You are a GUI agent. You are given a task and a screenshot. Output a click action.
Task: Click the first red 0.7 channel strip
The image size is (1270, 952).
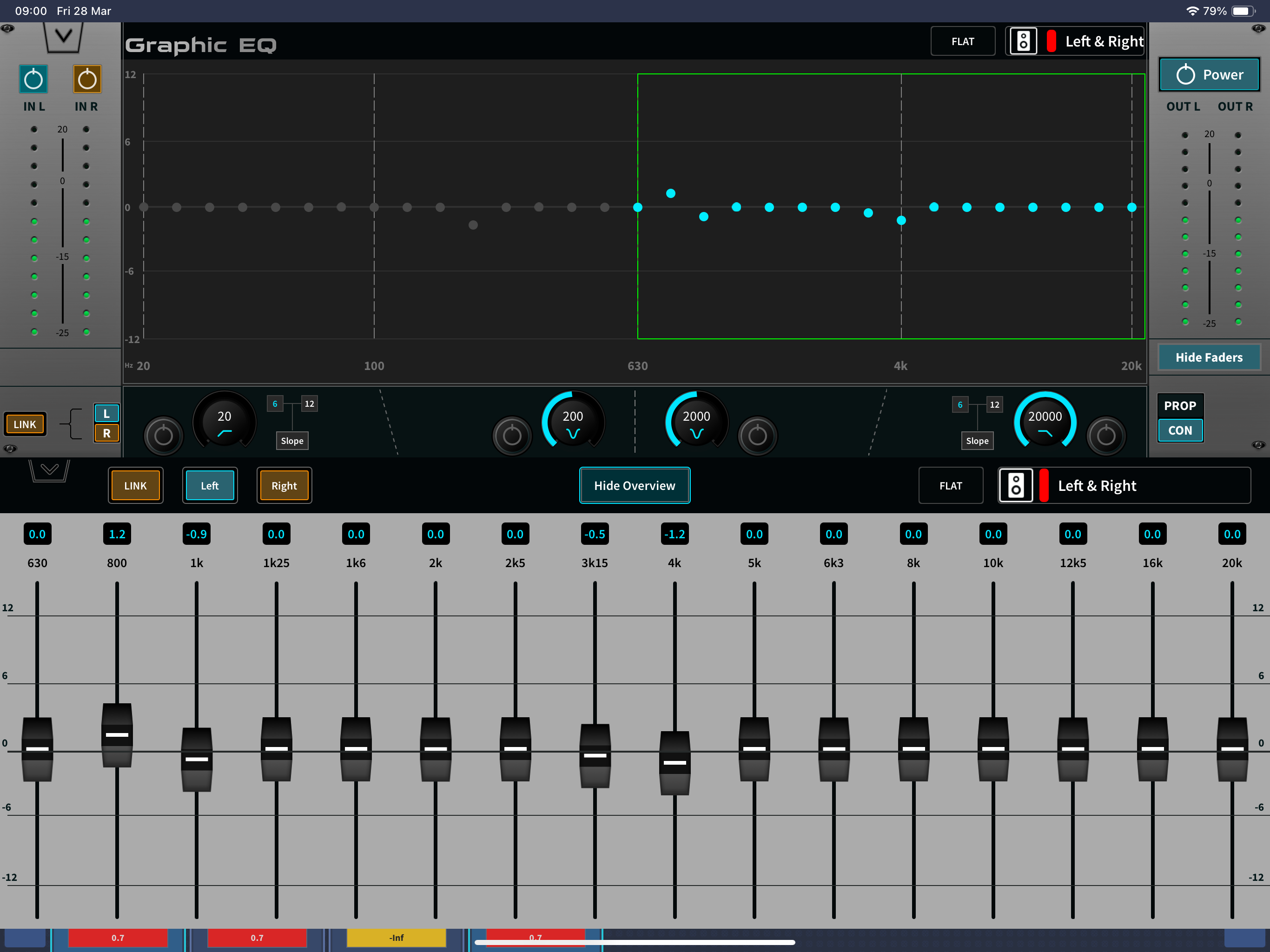[118, 938]
